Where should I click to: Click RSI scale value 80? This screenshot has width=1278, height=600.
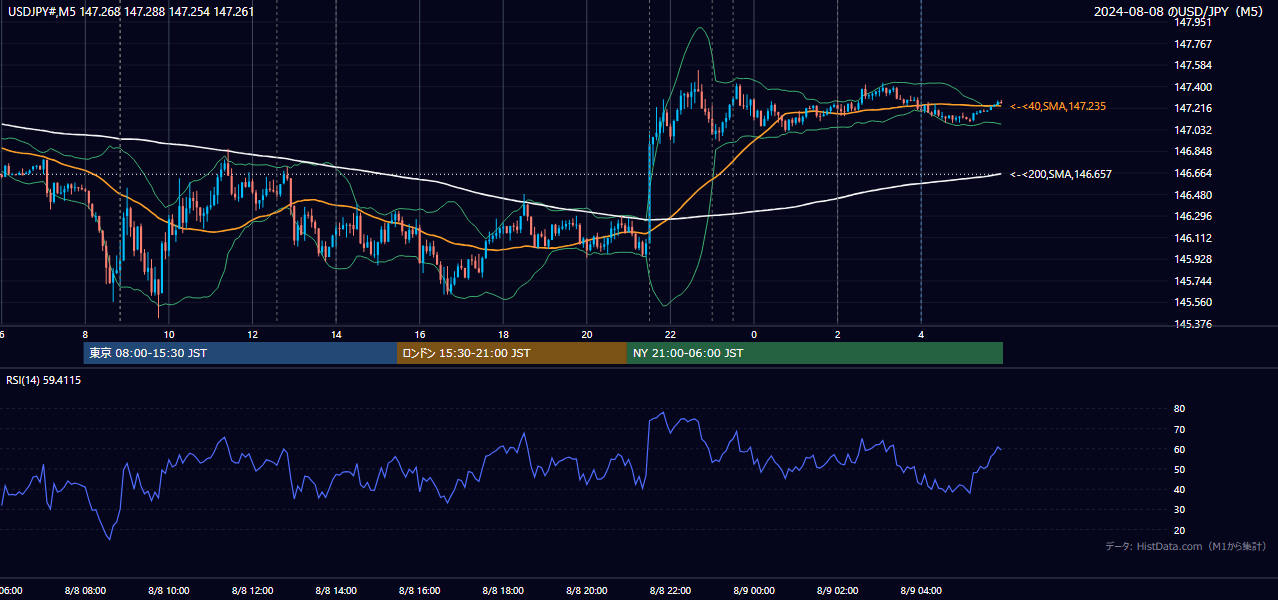[1180, 409]
